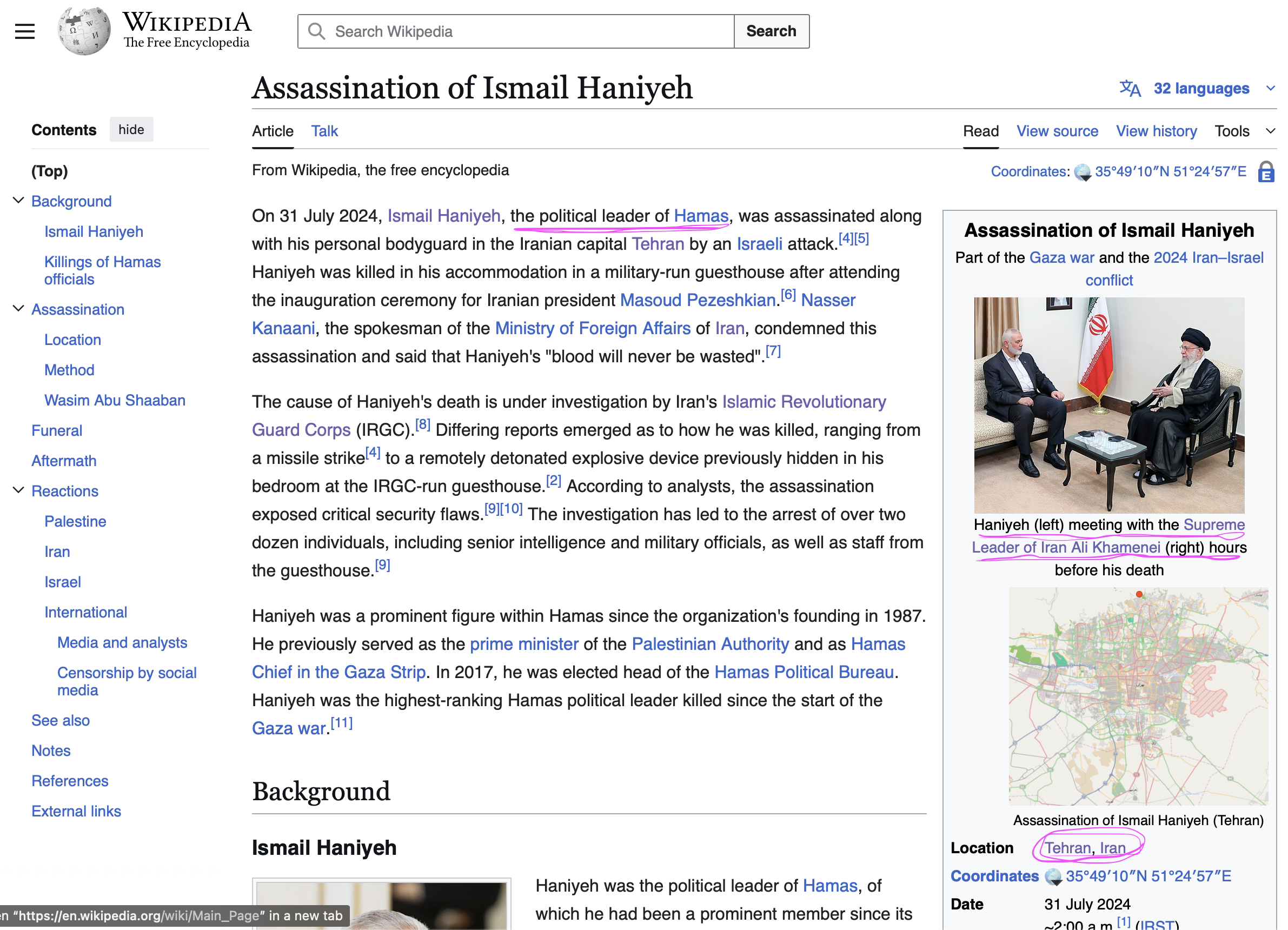Go to External links in contents
1288x930 pixels.
click(76, 811)
